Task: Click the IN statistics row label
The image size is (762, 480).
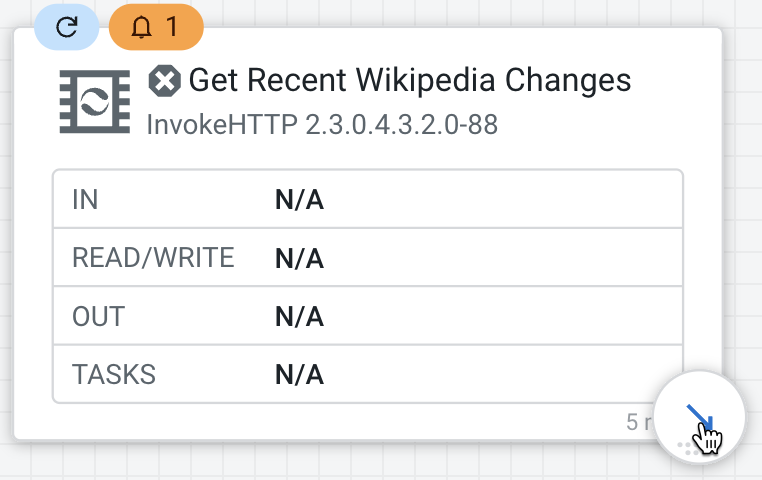Action: pyautogui.click(x=85, y=200)
